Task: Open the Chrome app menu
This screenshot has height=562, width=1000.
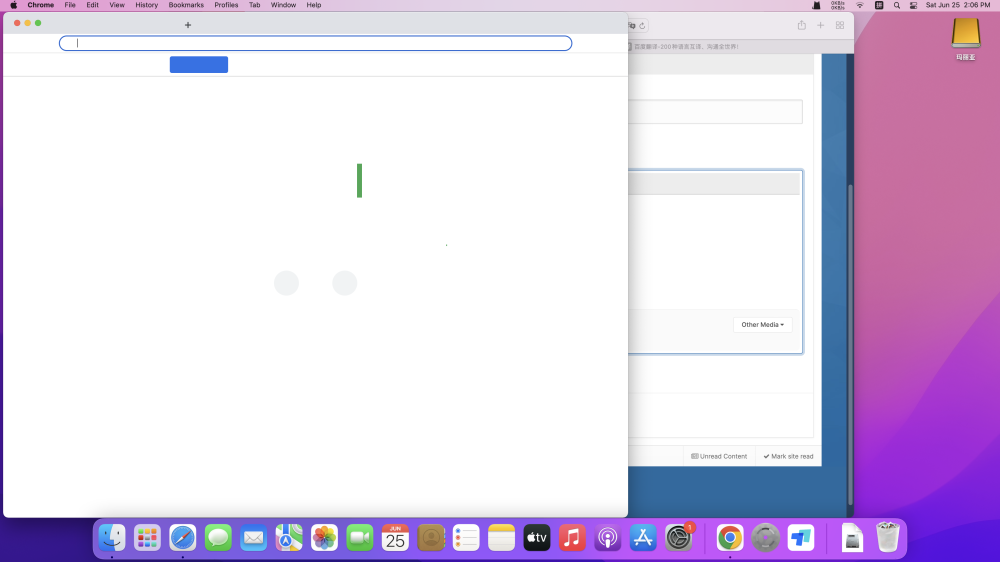Action: [x=40, y=5]
